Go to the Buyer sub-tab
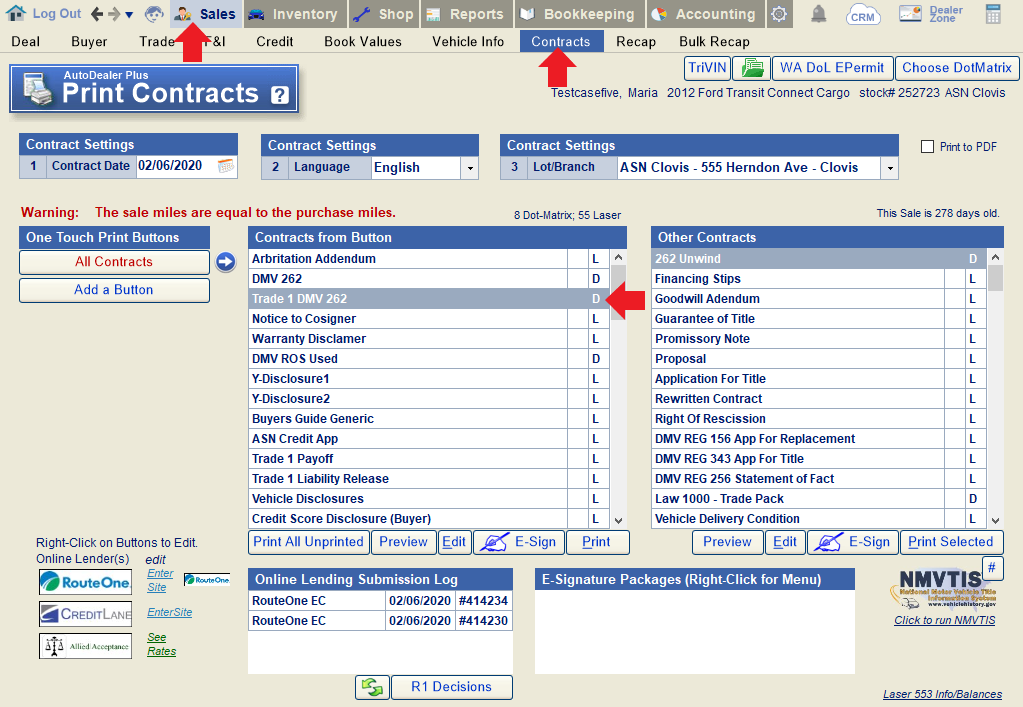The height and width of the screenshot is (707, 1023). tap(89, 42)
